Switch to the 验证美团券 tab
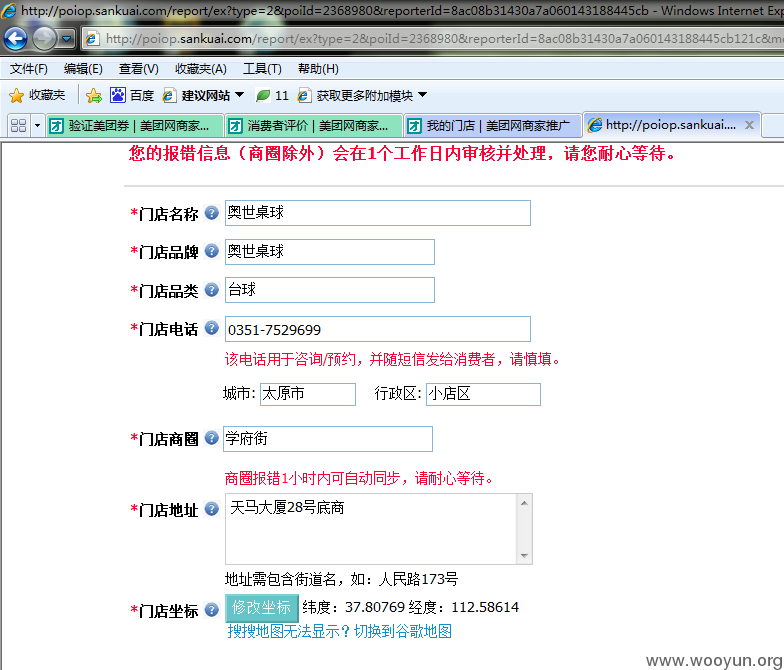 (134, 126)
